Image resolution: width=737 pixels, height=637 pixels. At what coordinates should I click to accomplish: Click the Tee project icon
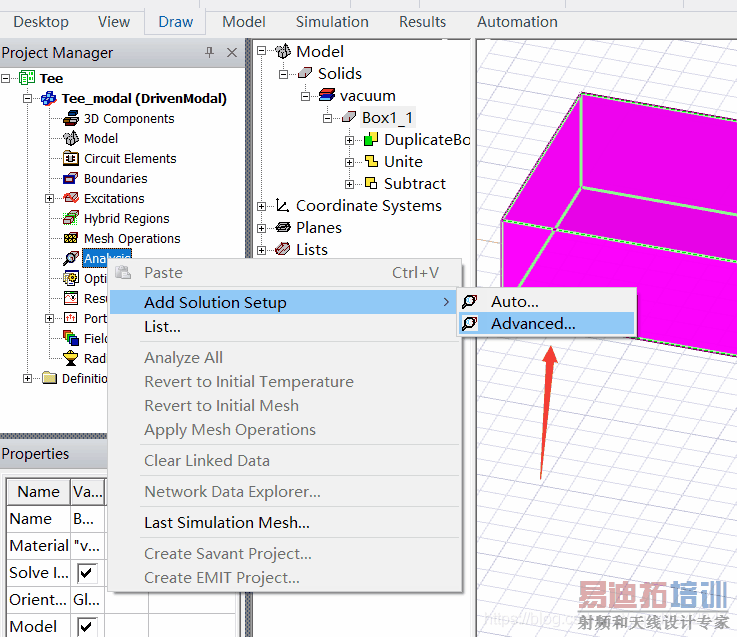pos(27,78)
